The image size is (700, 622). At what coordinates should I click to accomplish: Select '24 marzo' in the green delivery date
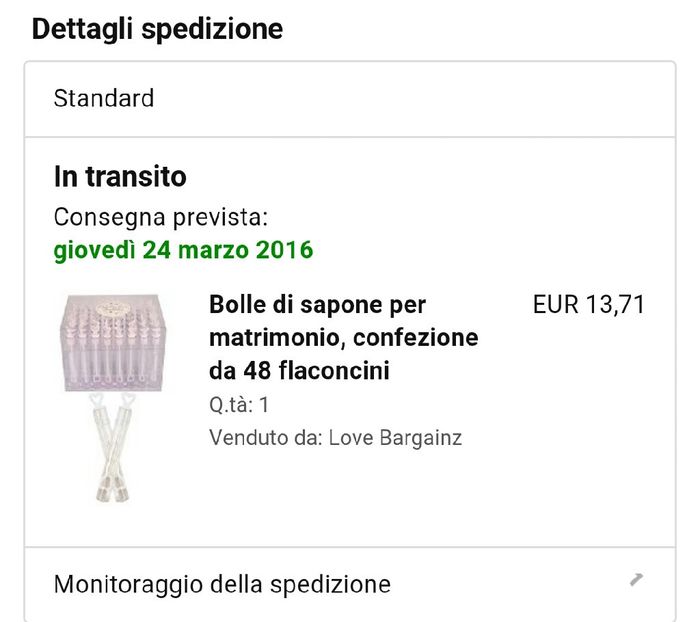click(x=189, y=249)
